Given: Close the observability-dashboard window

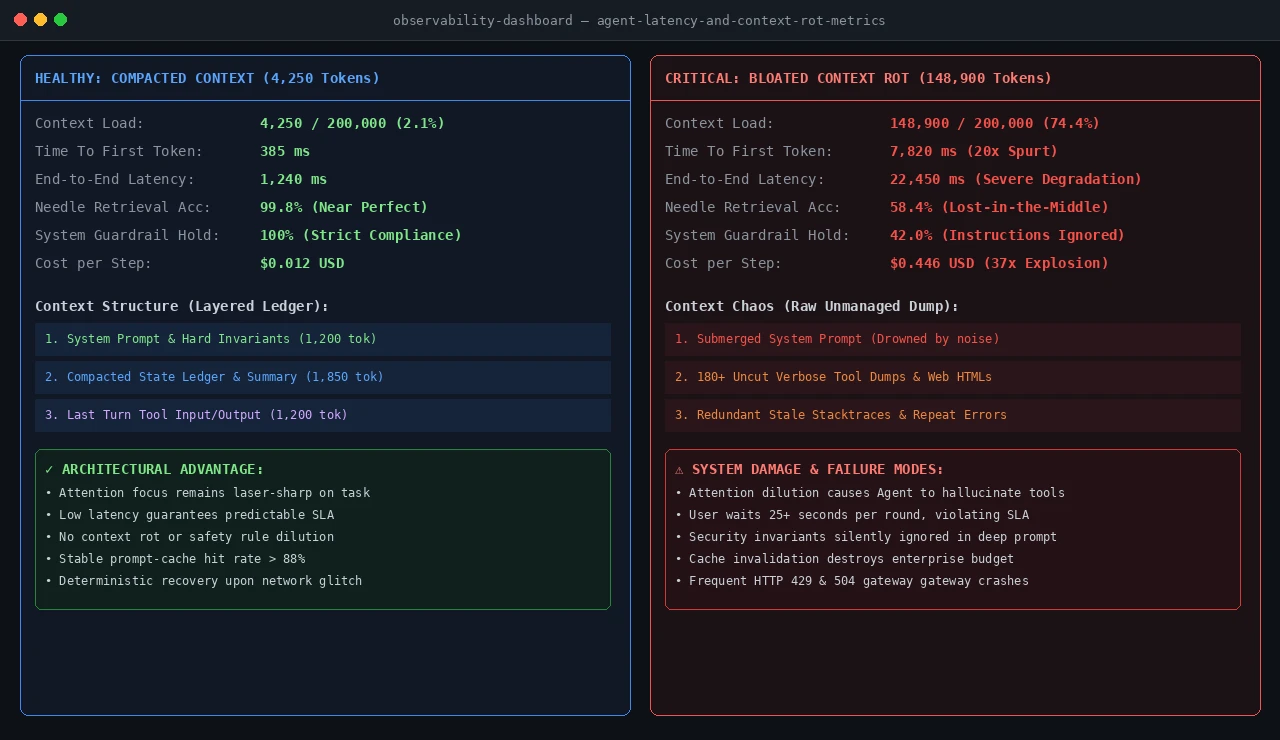Looking at the screenshot, I should pos(21,20).
